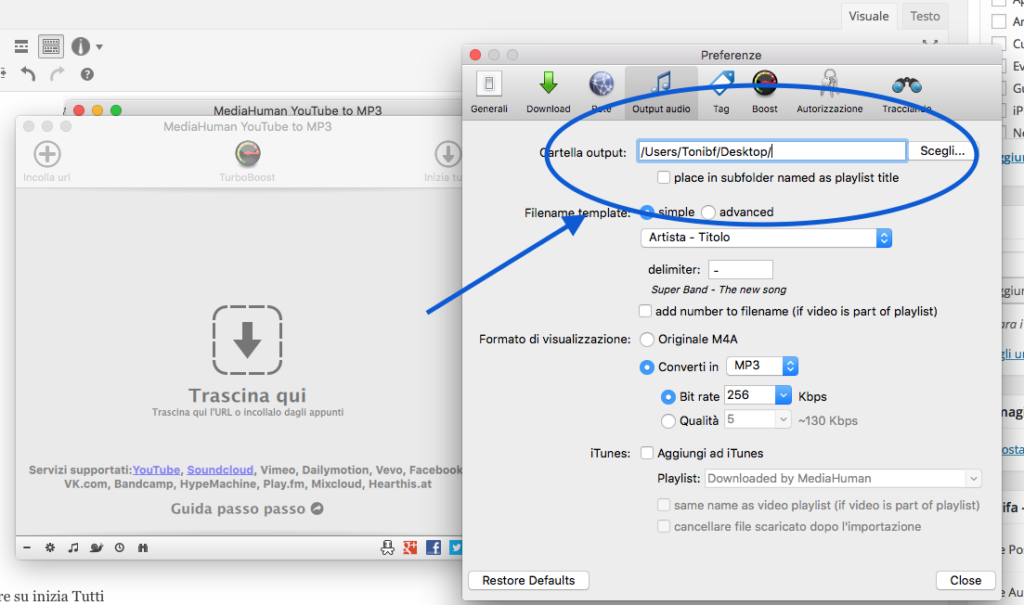
Task: Open the Downloaded by MediaHuman playlist dropdown
Action: [x=842, y=479]
